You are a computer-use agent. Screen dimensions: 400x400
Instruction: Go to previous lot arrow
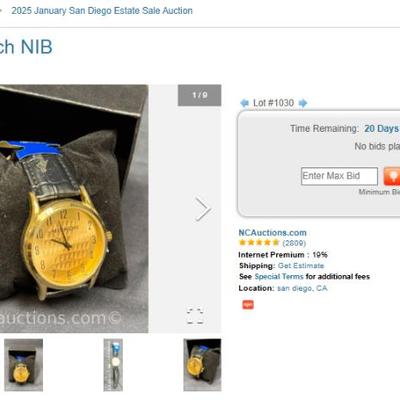click(244, 103)
